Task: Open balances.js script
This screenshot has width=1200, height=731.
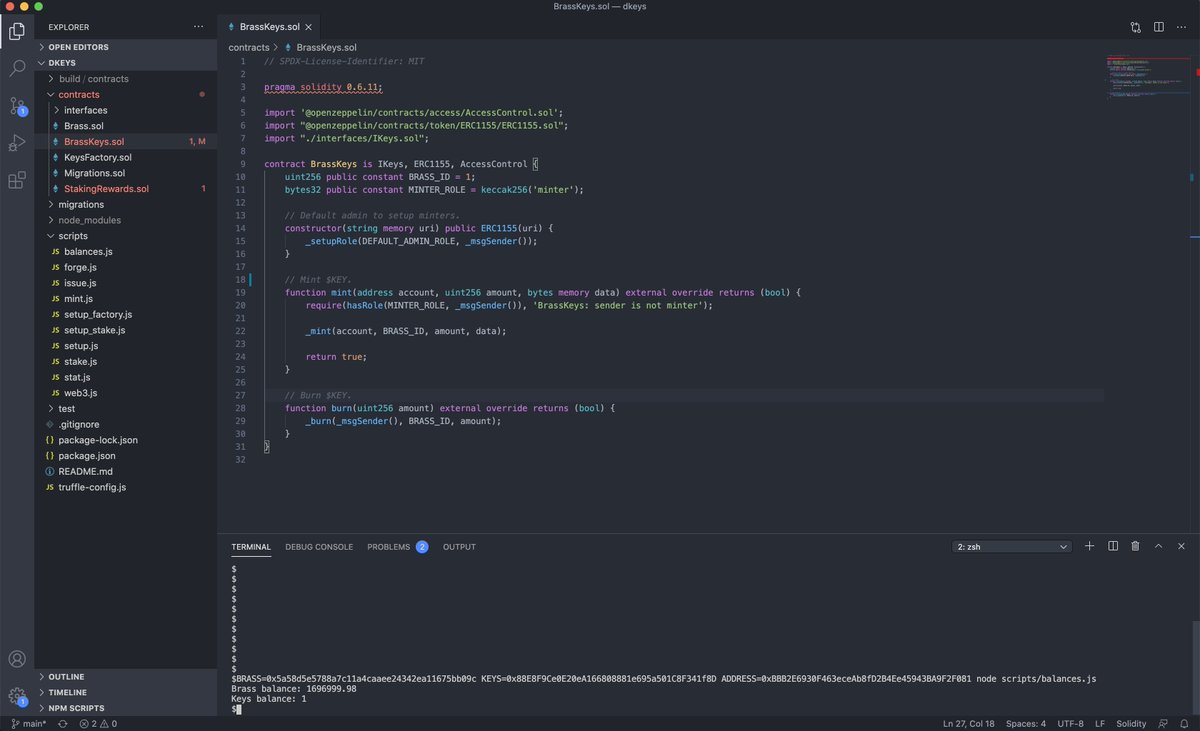Action: 126,251
